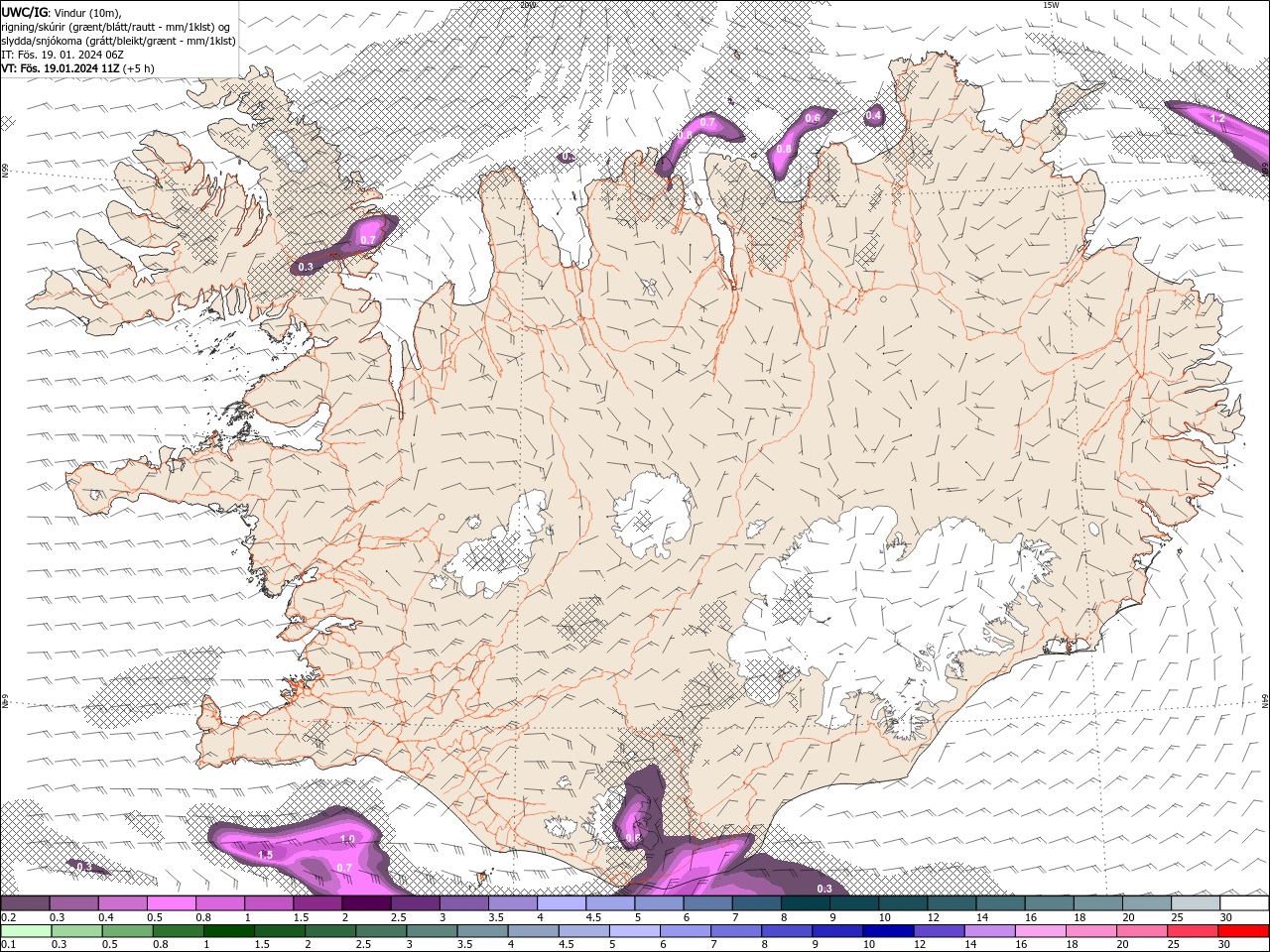Click lower legend dark blue swatch between 10 and 12

(x=886, y=931)
